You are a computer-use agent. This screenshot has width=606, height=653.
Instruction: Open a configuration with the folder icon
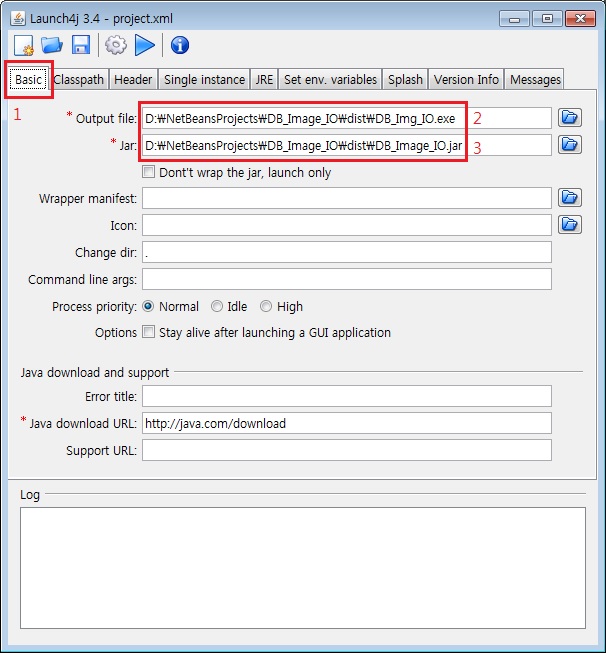[x=52, y=45]
